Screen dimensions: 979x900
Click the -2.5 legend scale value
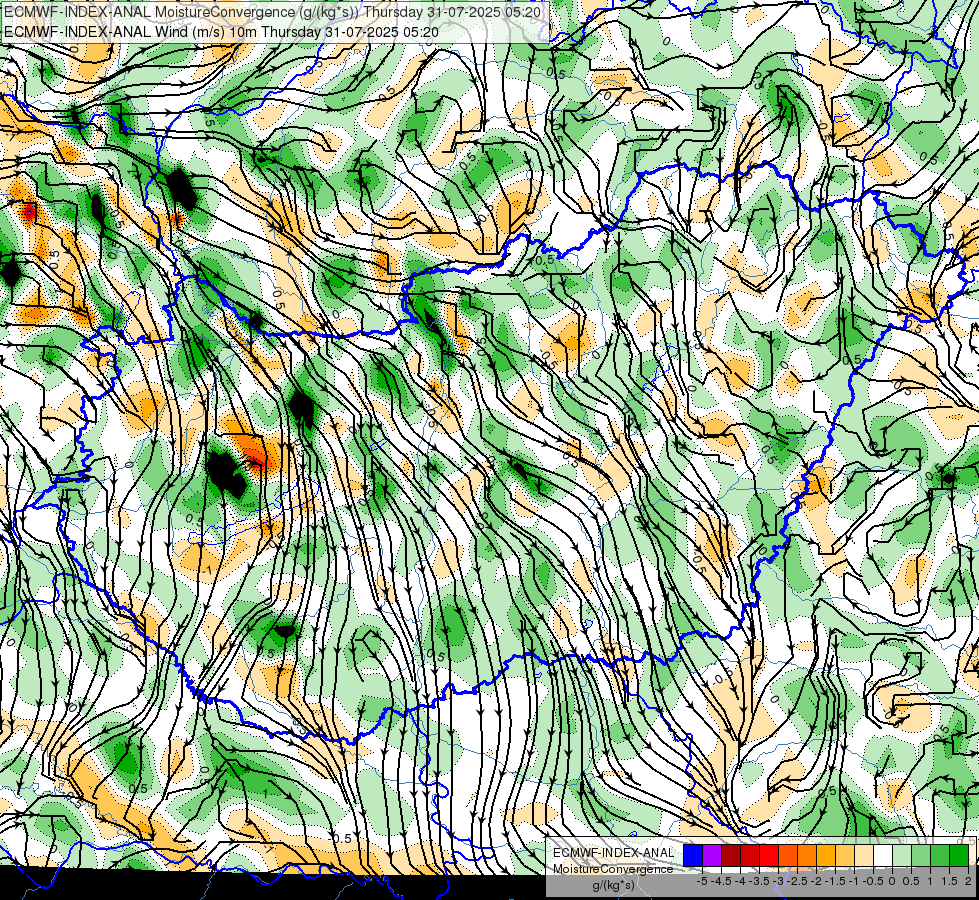pos(797,881)
